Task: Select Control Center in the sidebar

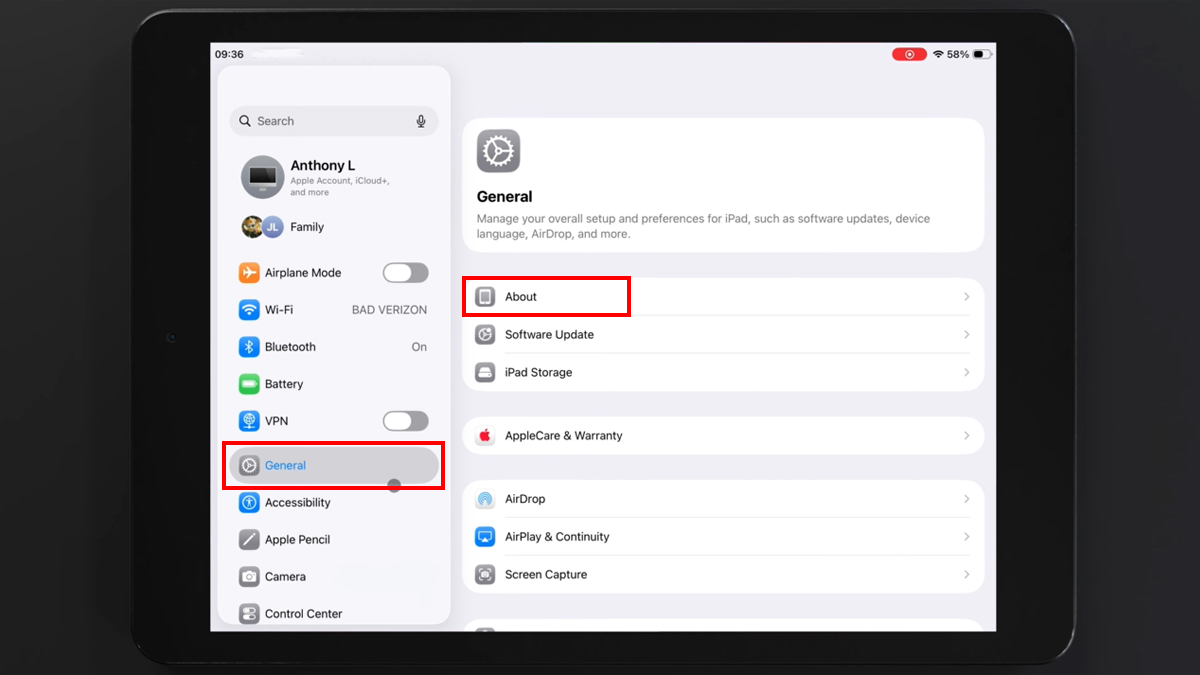Action: (x=334, y=614)
